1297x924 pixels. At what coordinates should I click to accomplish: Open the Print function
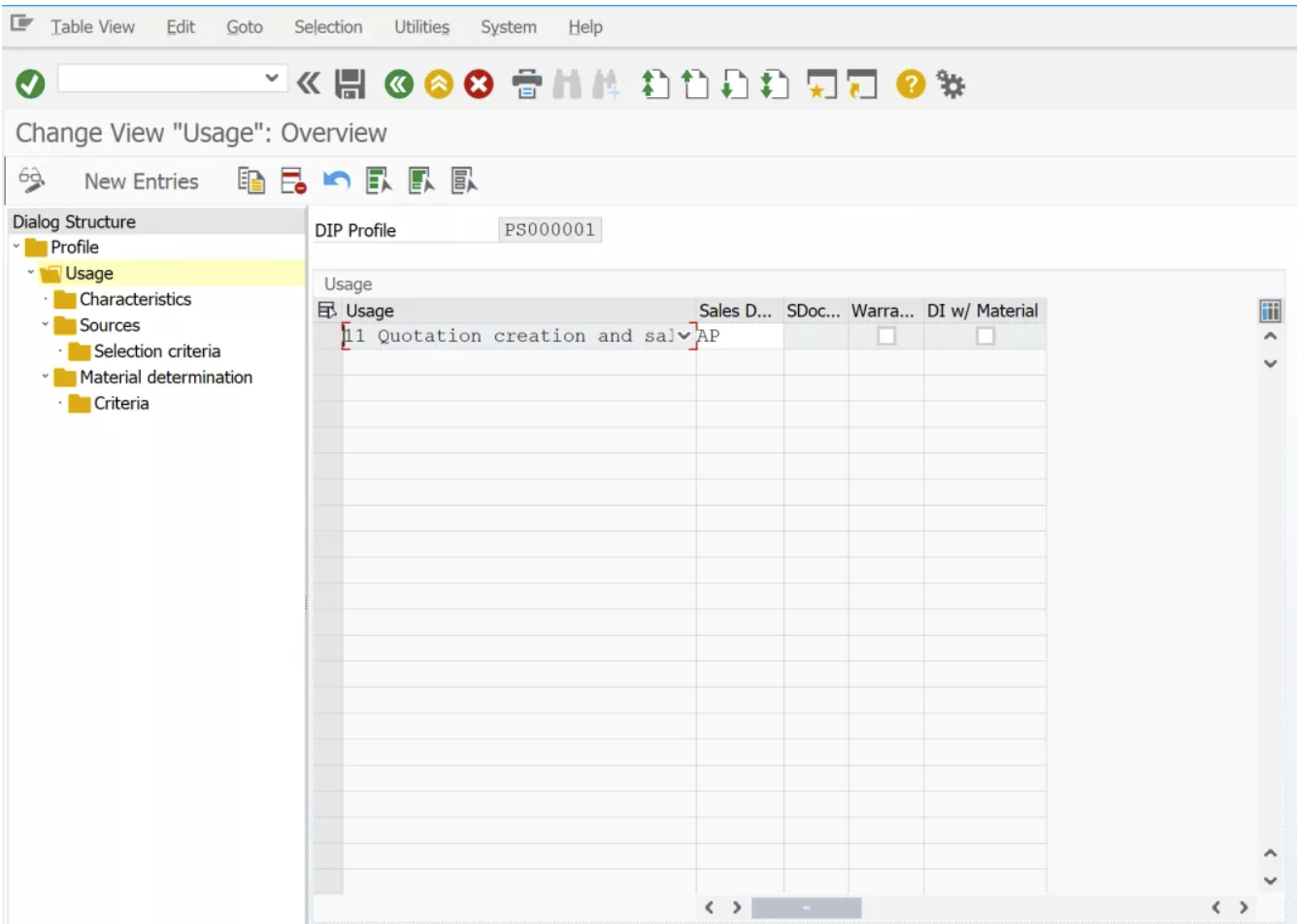coord(524,84)
